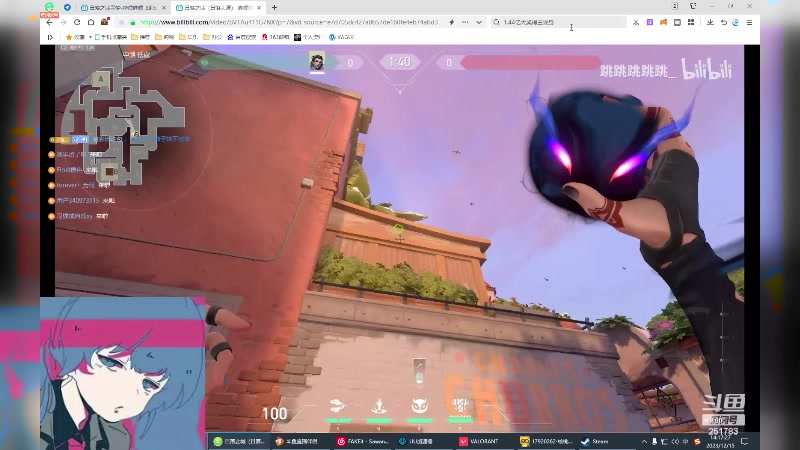Toggle the bookmarks sidebar arrow
Viewport: 800px width, 450px height.
point(50,37)
